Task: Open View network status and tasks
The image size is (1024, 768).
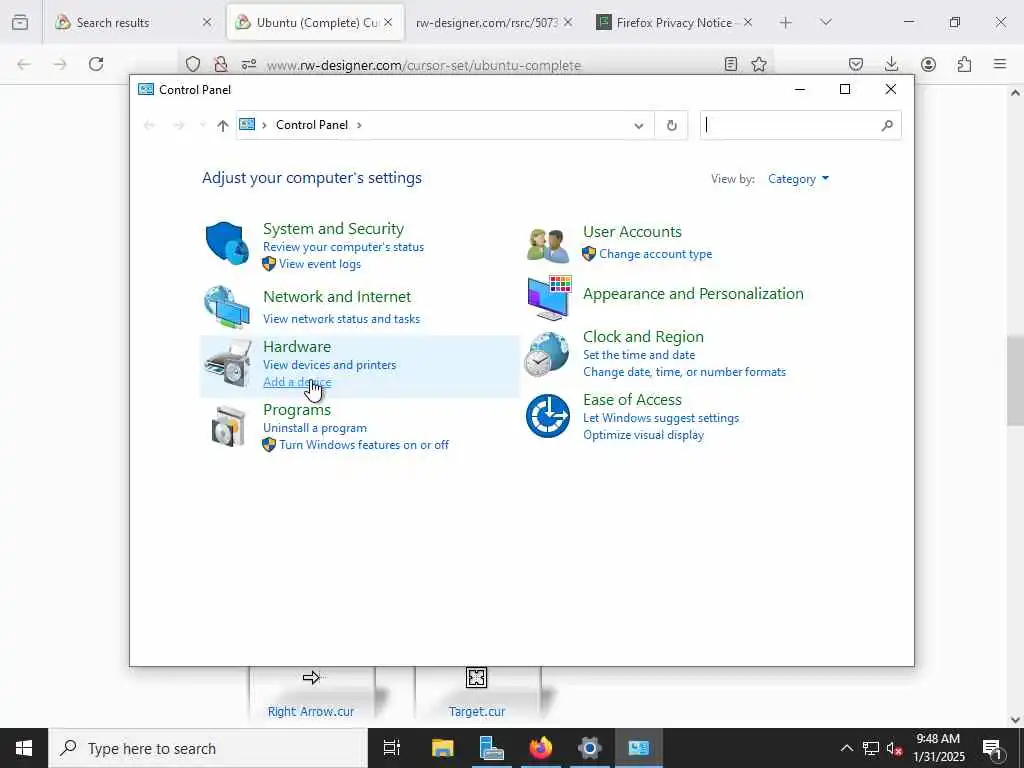Action: pyautogui.click(x=342, y=319)
